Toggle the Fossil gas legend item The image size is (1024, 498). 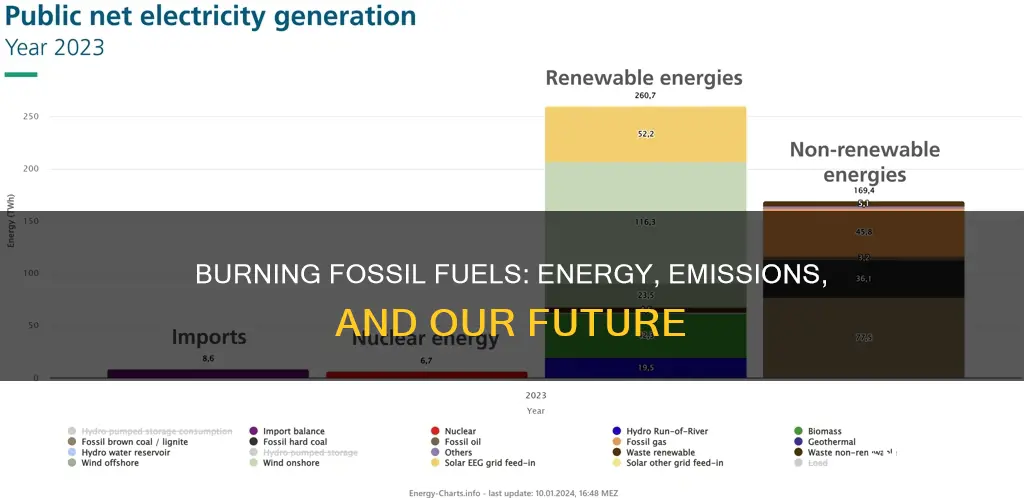click(x=639, y=442)
